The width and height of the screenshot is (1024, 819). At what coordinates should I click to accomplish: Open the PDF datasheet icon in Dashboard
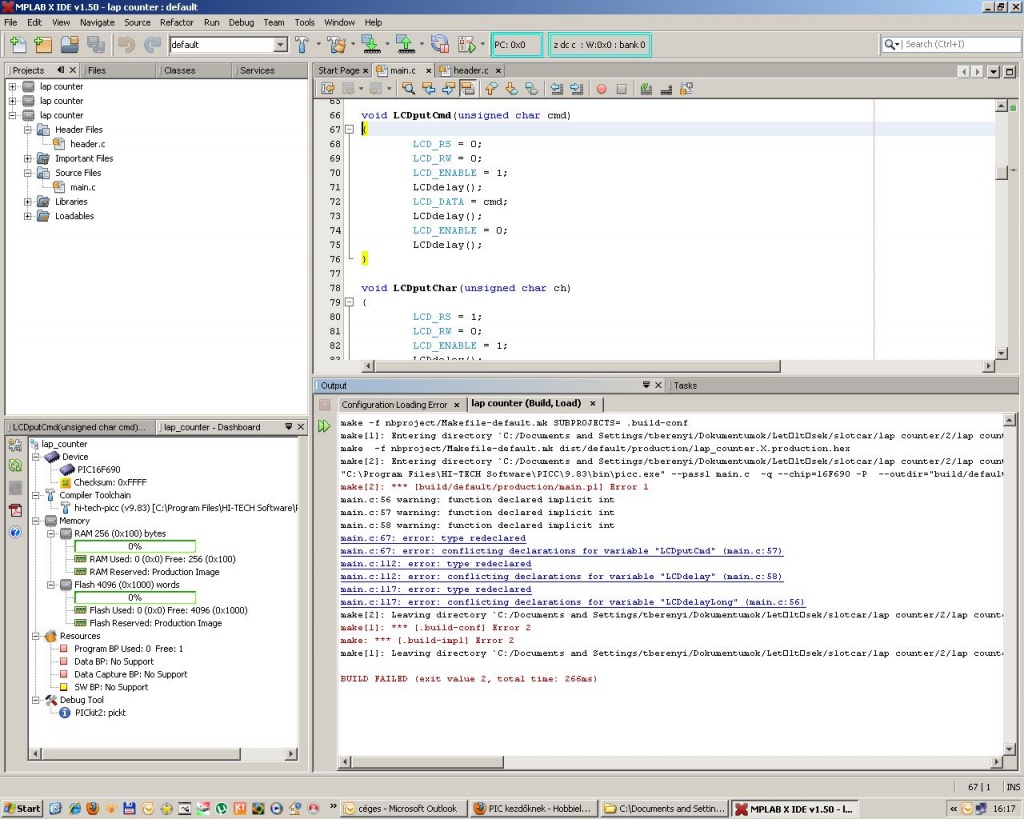coord(15,510)
